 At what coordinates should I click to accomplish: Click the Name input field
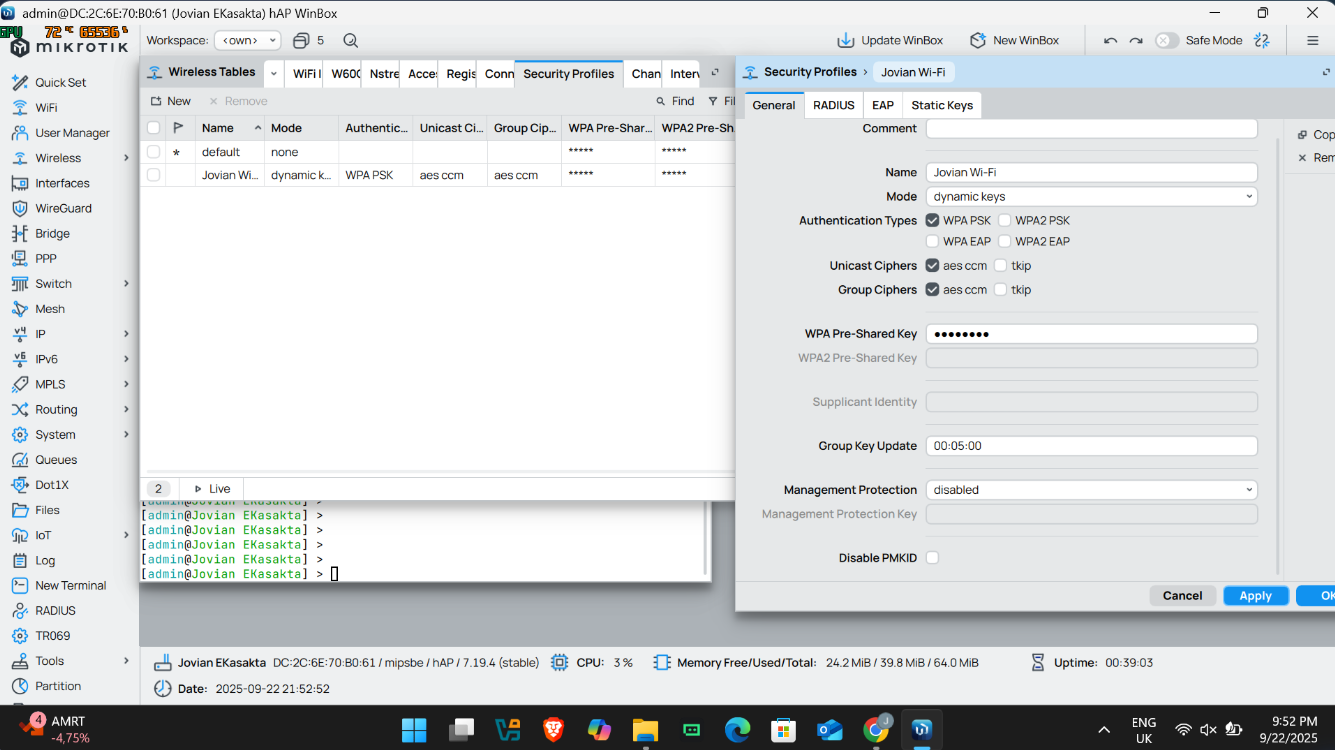[1091, 172]
